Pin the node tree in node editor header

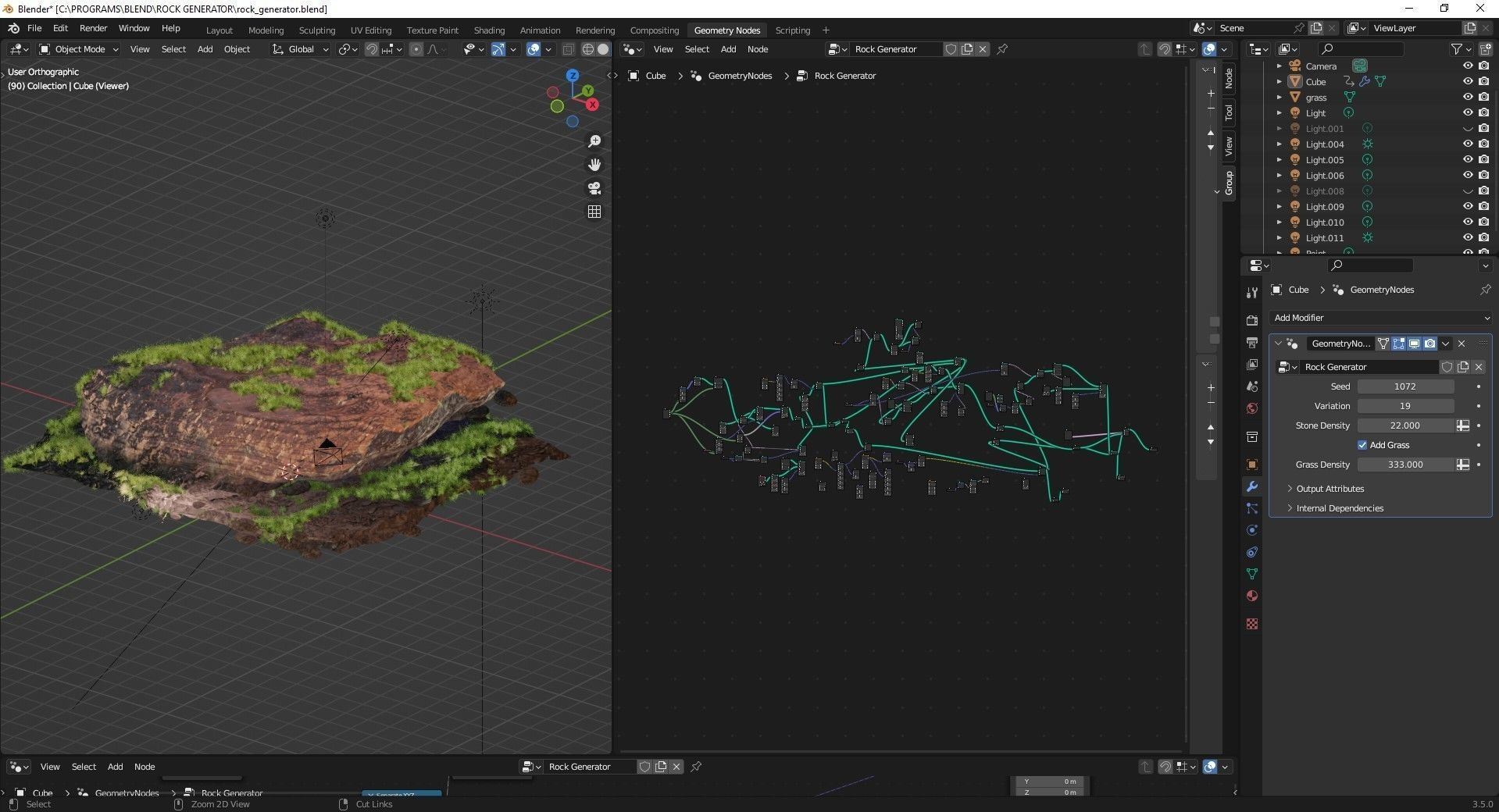(1002, 49)
